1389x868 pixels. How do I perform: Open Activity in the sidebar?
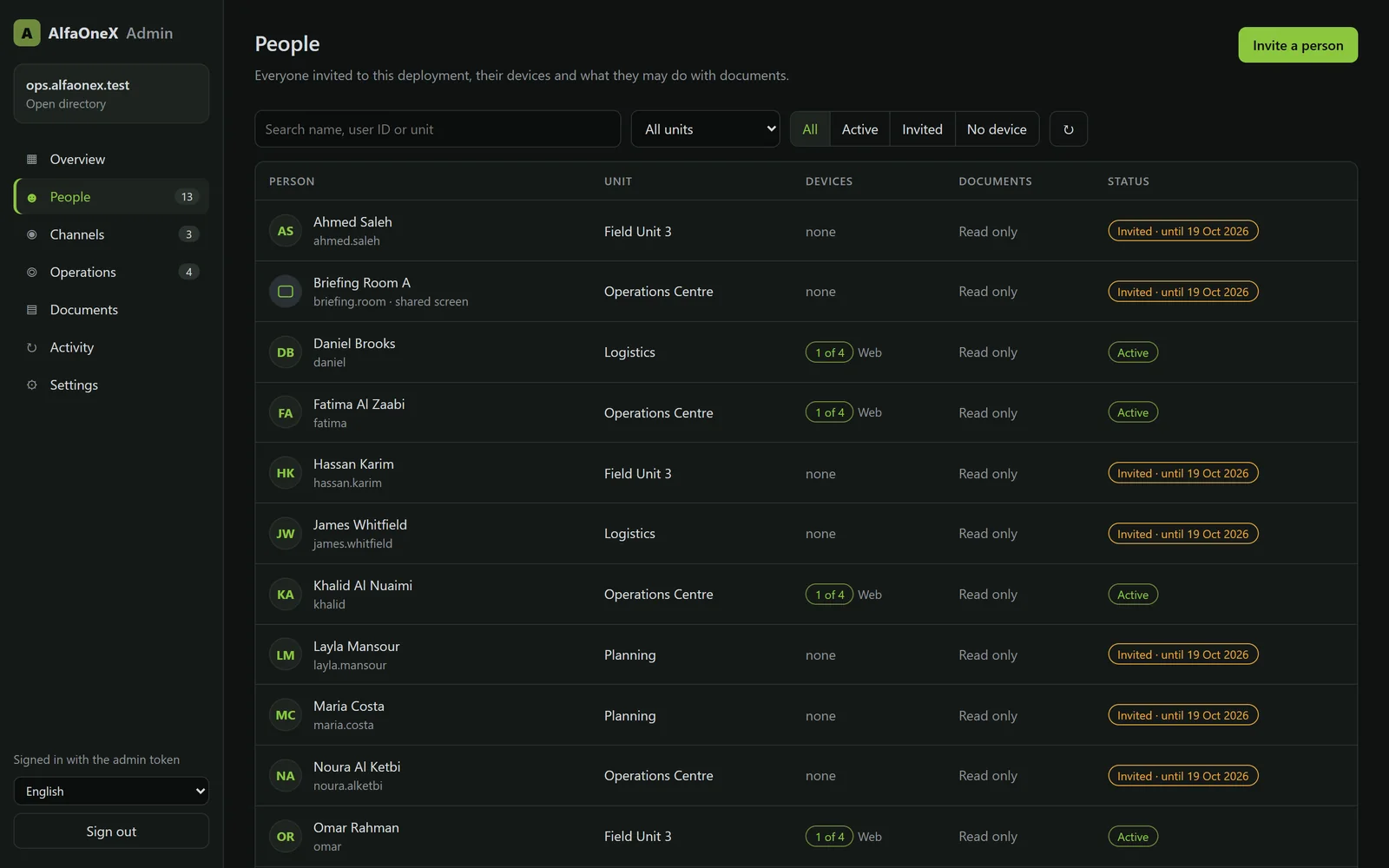[111, 347]
